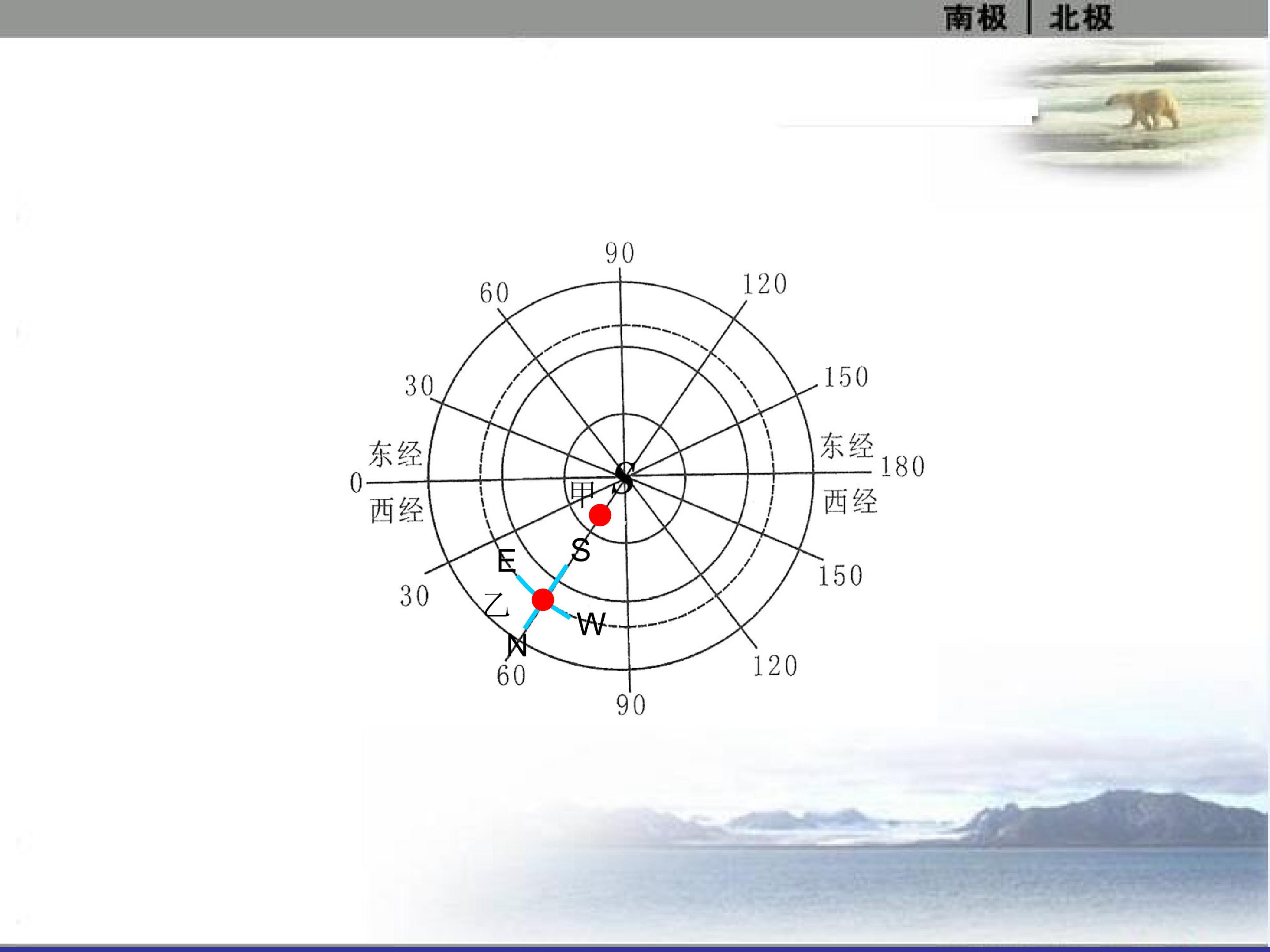This screenshot has height=952, width=1270.
Task: Select the red dot at point 甲
Action: (600, 515)
